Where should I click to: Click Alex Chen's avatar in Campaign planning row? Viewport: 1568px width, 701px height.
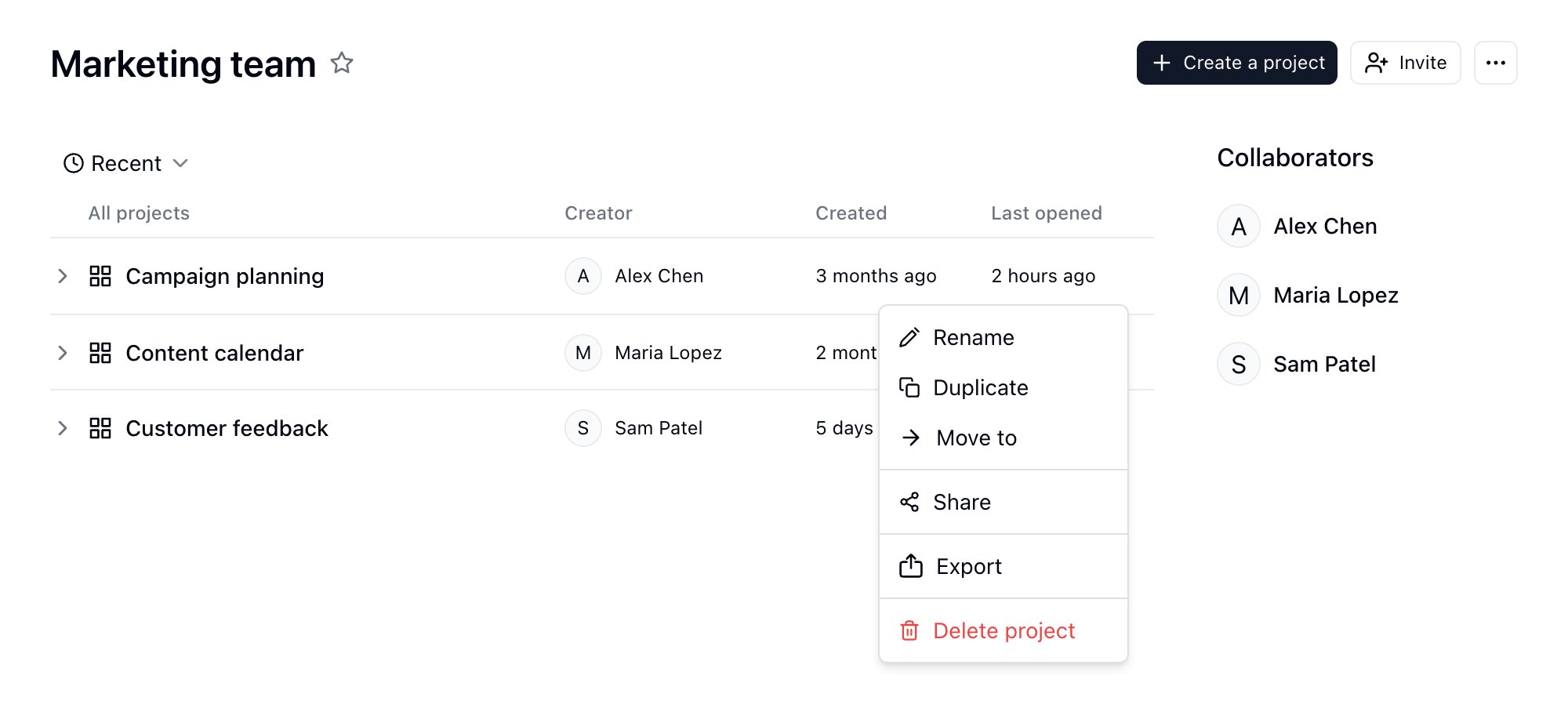click(583, 276)
